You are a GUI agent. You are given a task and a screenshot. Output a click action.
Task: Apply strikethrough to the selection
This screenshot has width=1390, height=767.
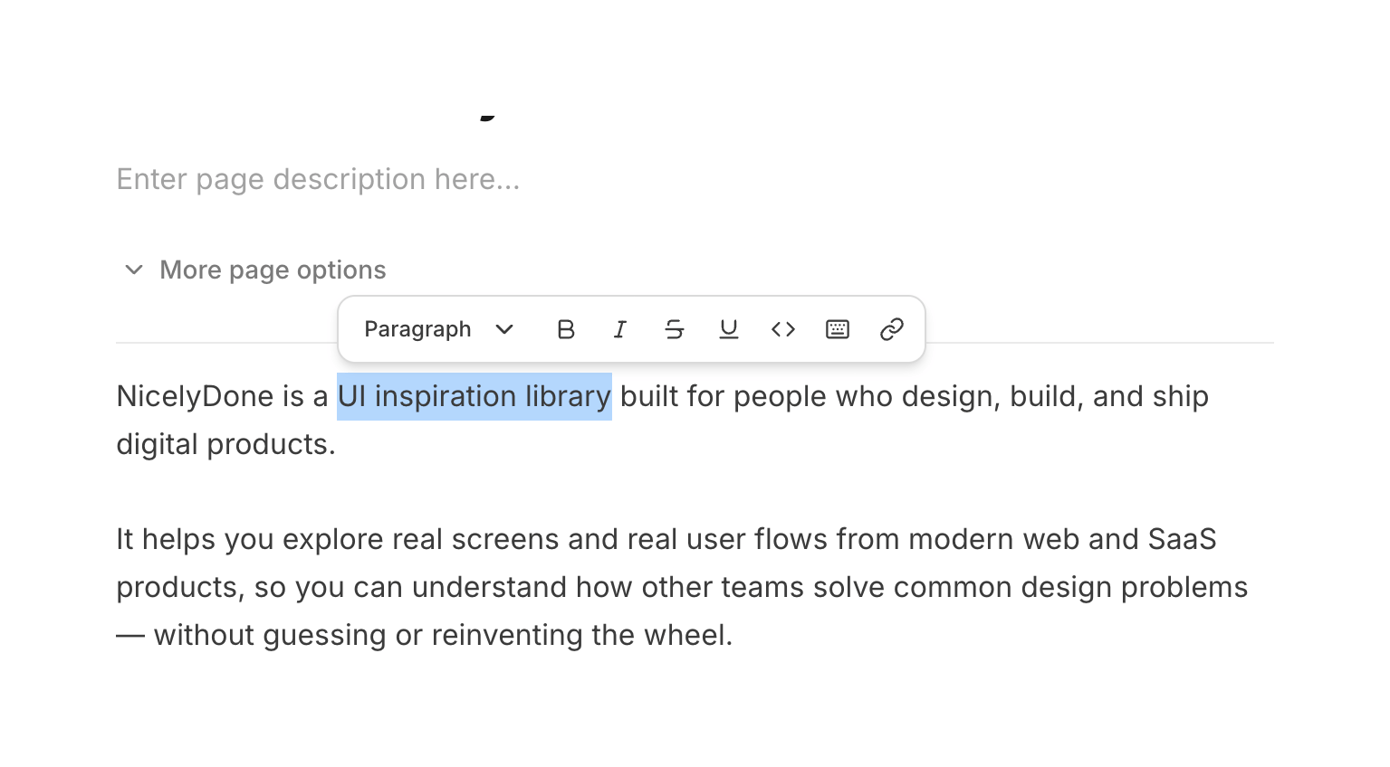click(674, 329)
